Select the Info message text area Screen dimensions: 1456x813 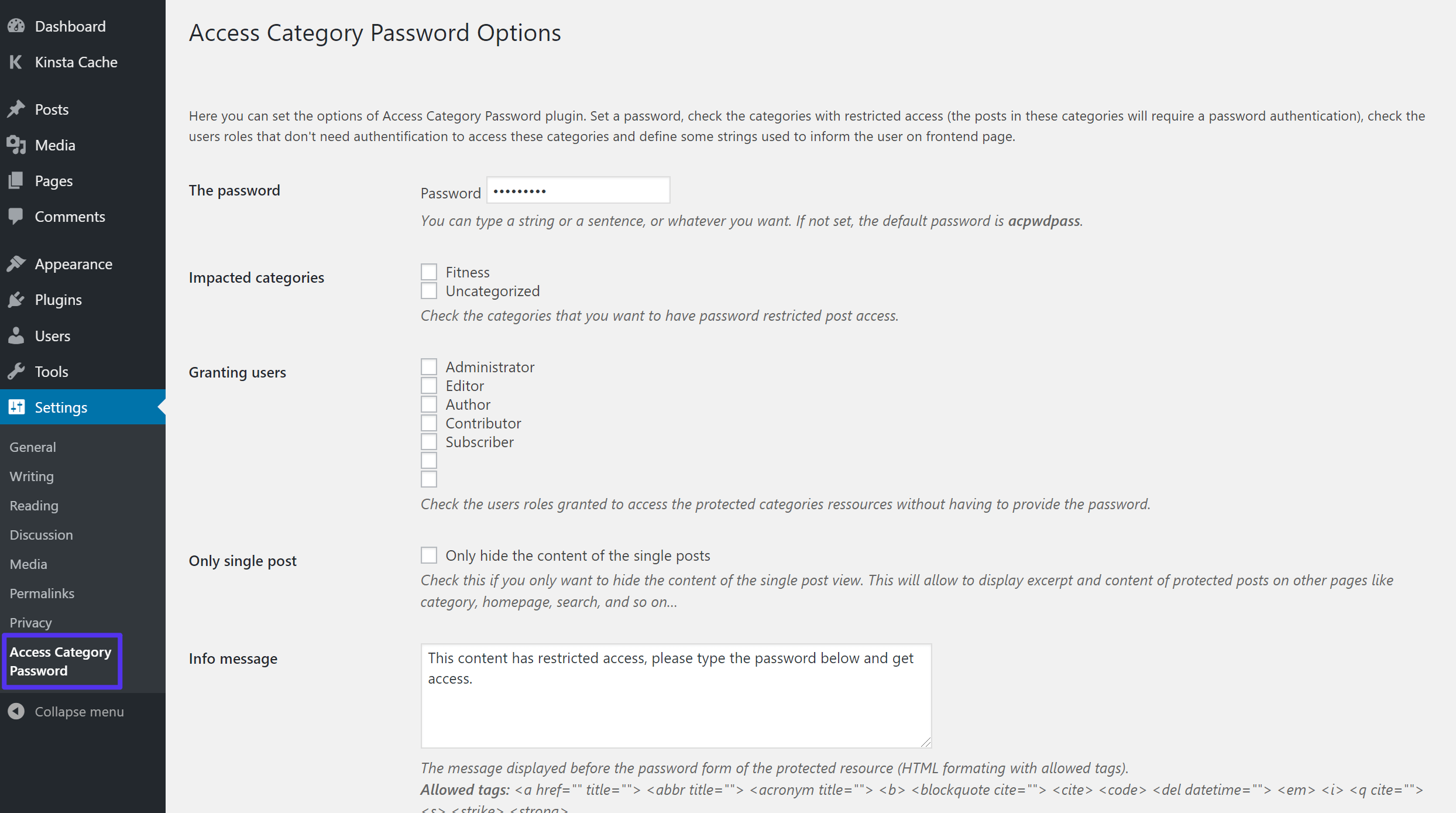675,694
